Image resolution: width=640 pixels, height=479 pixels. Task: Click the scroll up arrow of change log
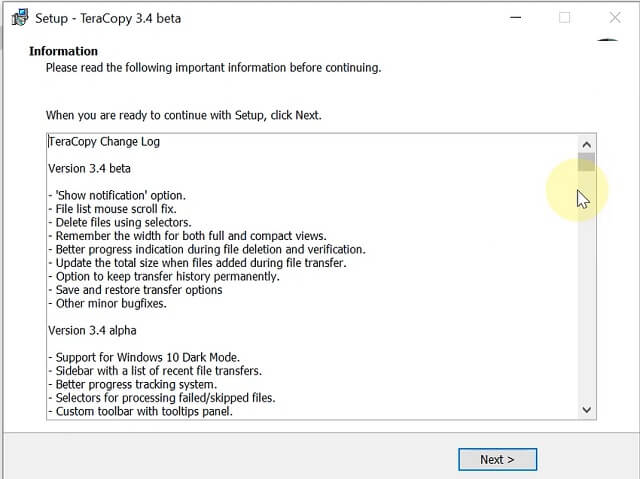(x=587, y=144)
